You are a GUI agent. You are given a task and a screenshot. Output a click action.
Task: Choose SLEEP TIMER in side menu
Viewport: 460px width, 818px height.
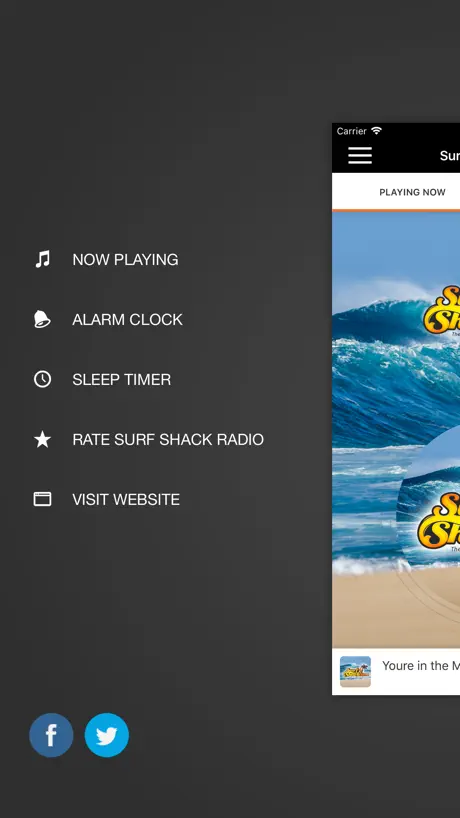click(x=122, y=380)
